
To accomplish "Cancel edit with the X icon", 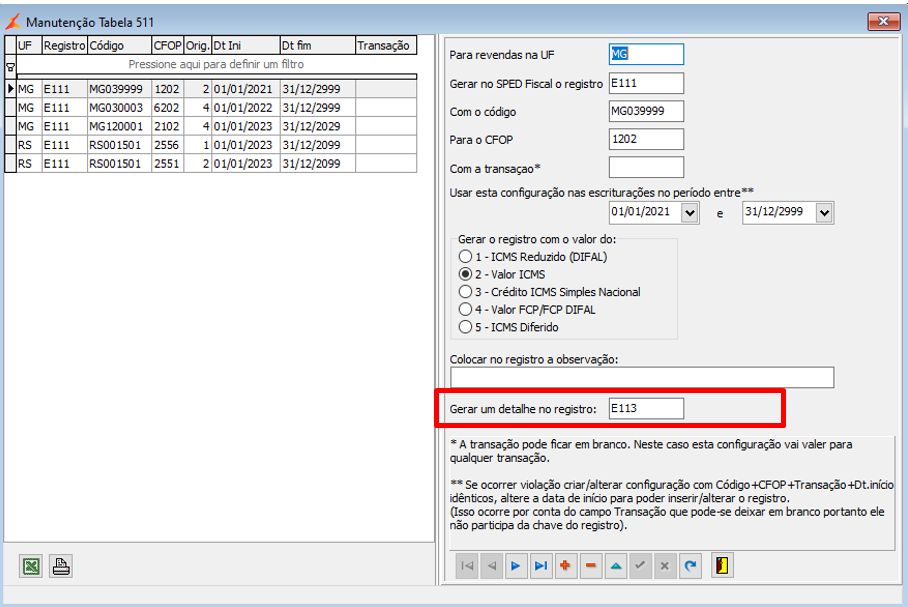I will point(665,566).
